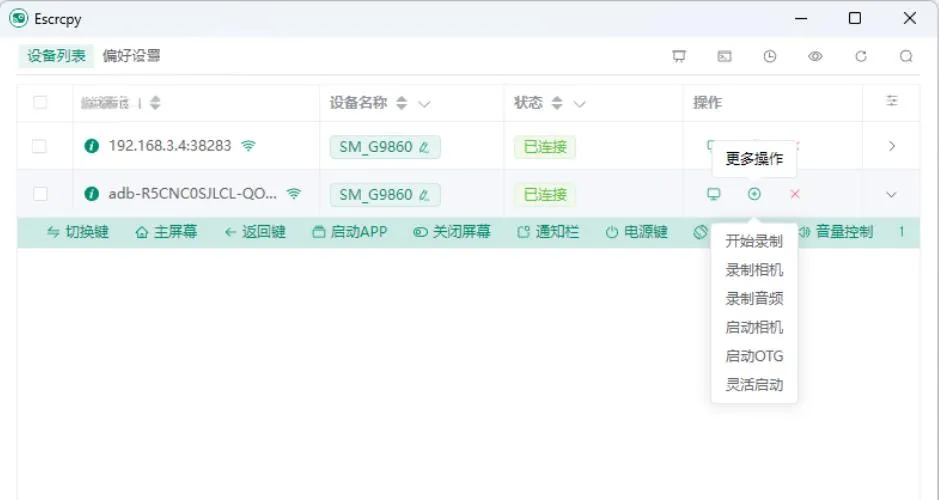Choose 录制音频 from the more-actions menu
Image resolution: width=939 pixels, height=500 pixels.
[x=754, y=299]
